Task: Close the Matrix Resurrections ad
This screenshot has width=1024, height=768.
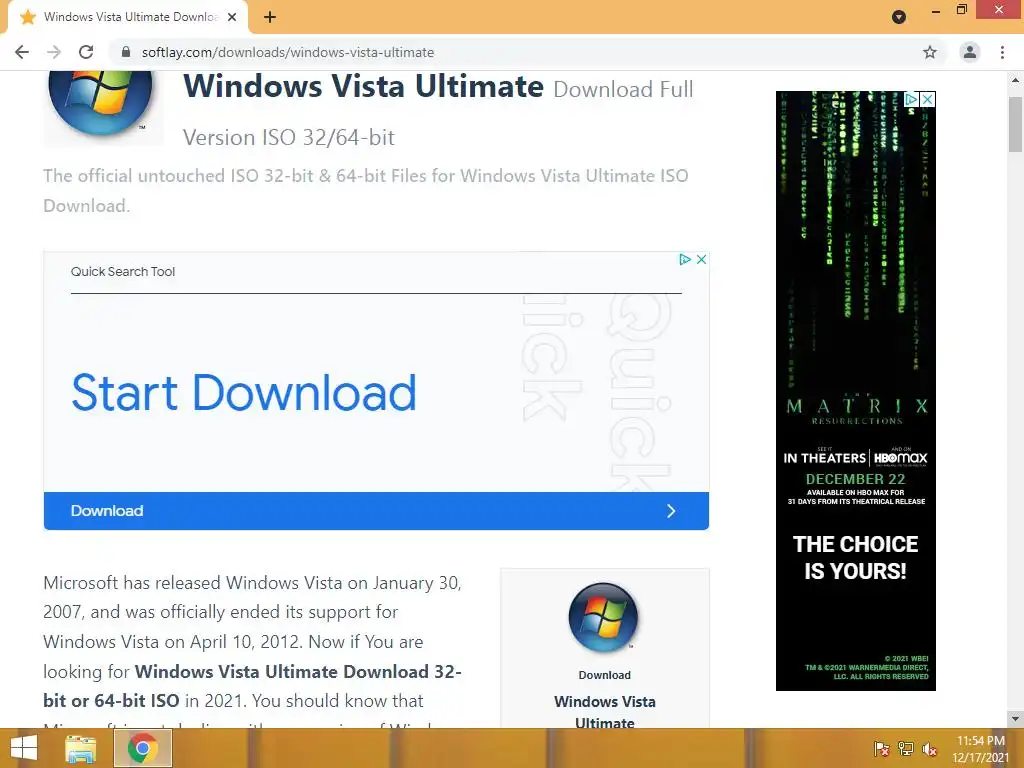Action: (927, 99)
